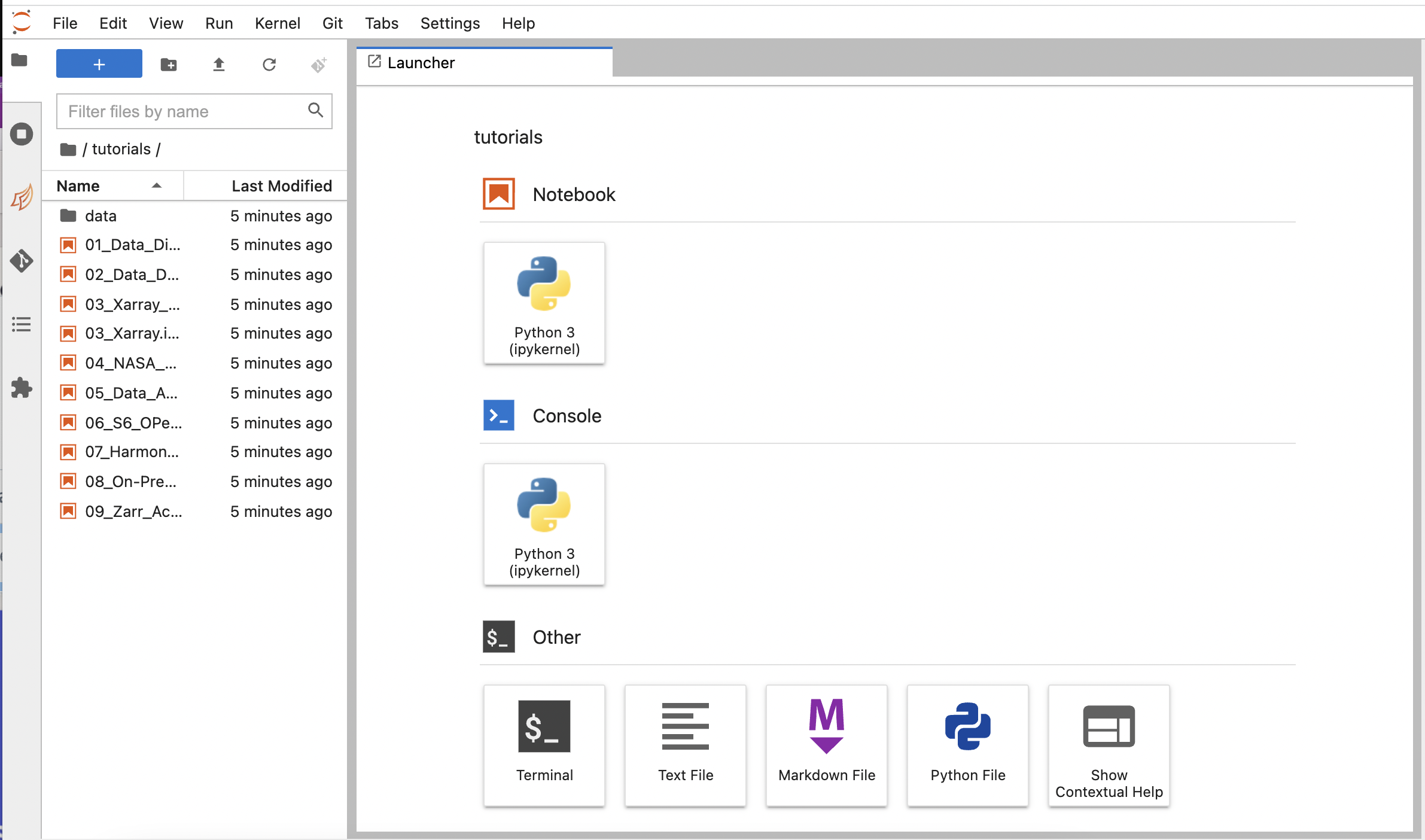This screenshot has width=1425, height=840.
Task: Toggle the File Browser sidebar icon
Action: point(19,60)
